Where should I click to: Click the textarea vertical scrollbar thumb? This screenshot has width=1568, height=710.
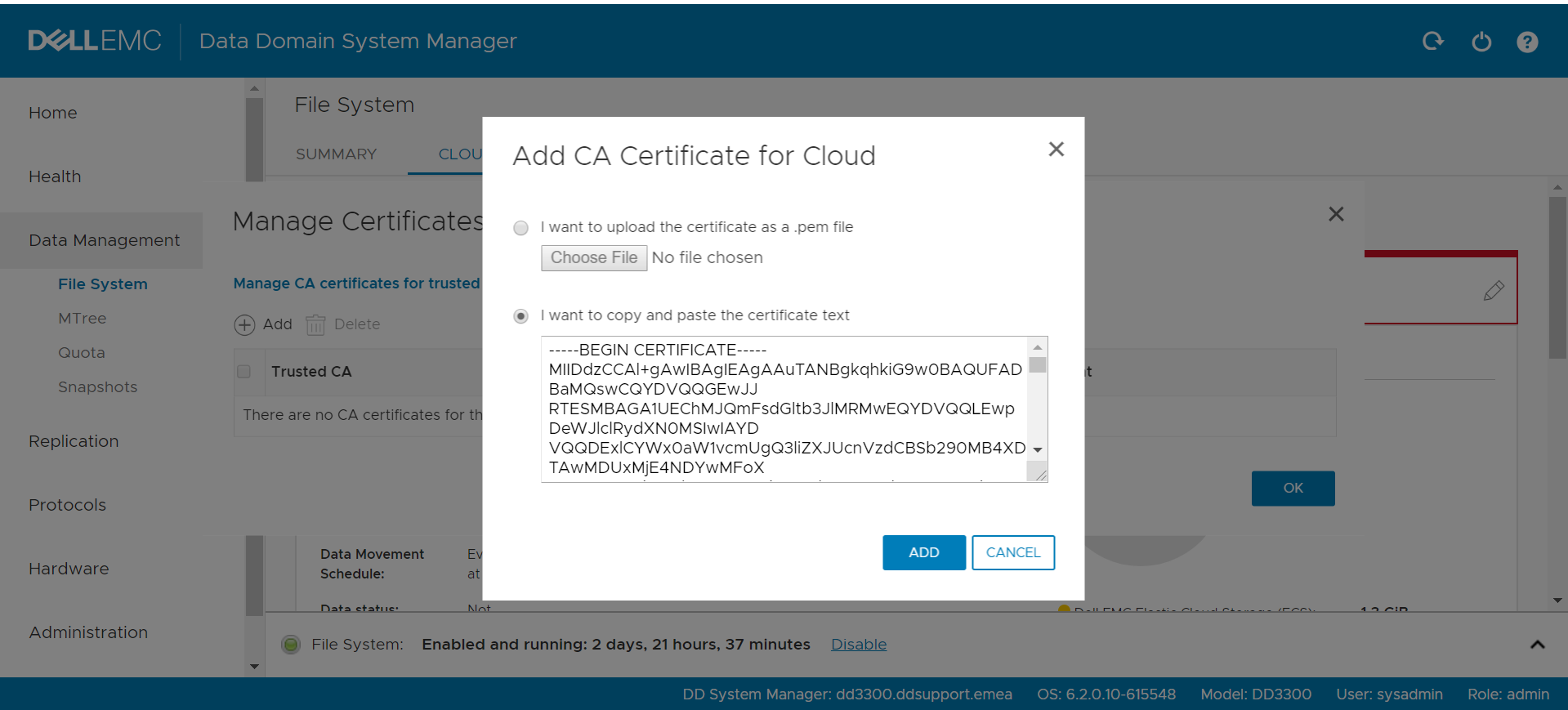[x=1038, y=364]
